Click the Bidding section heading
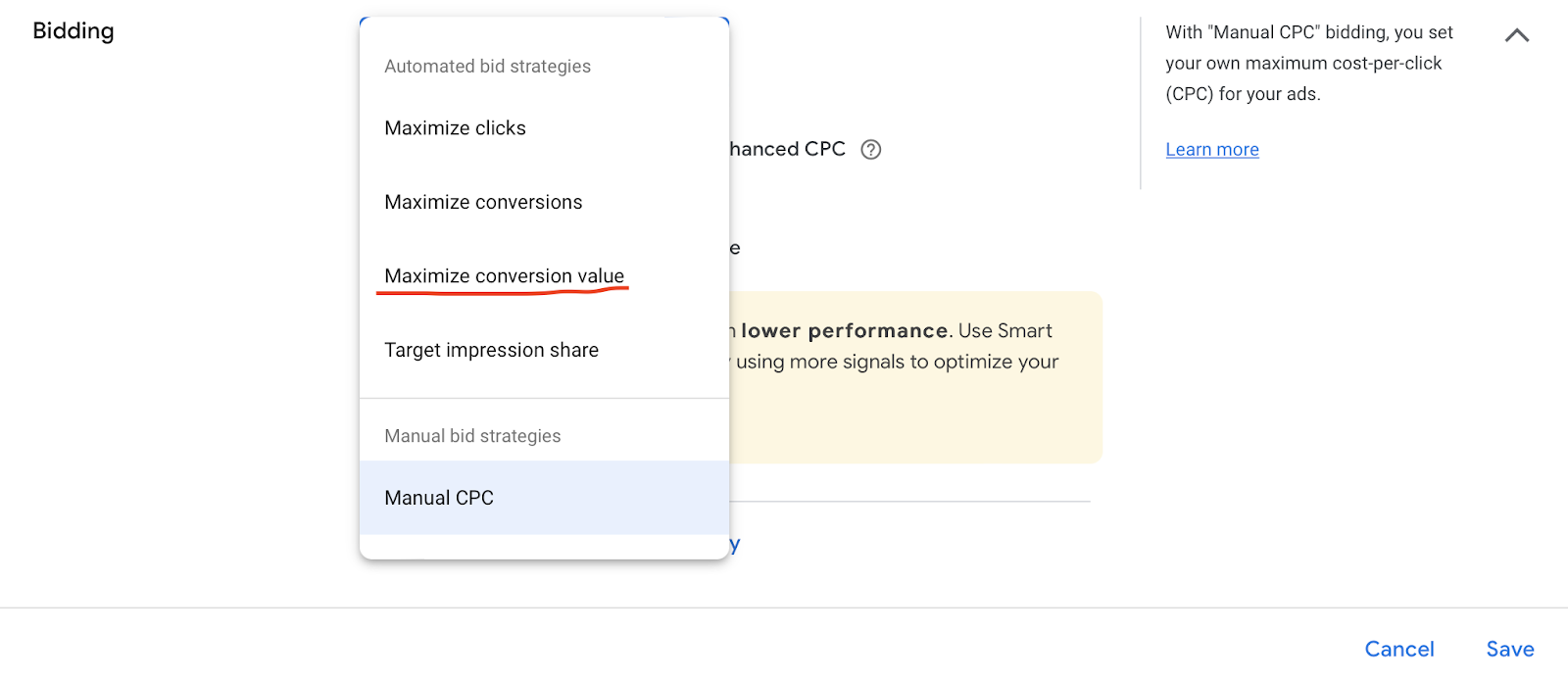This screenshot has height=681, width=1568. 73,31
